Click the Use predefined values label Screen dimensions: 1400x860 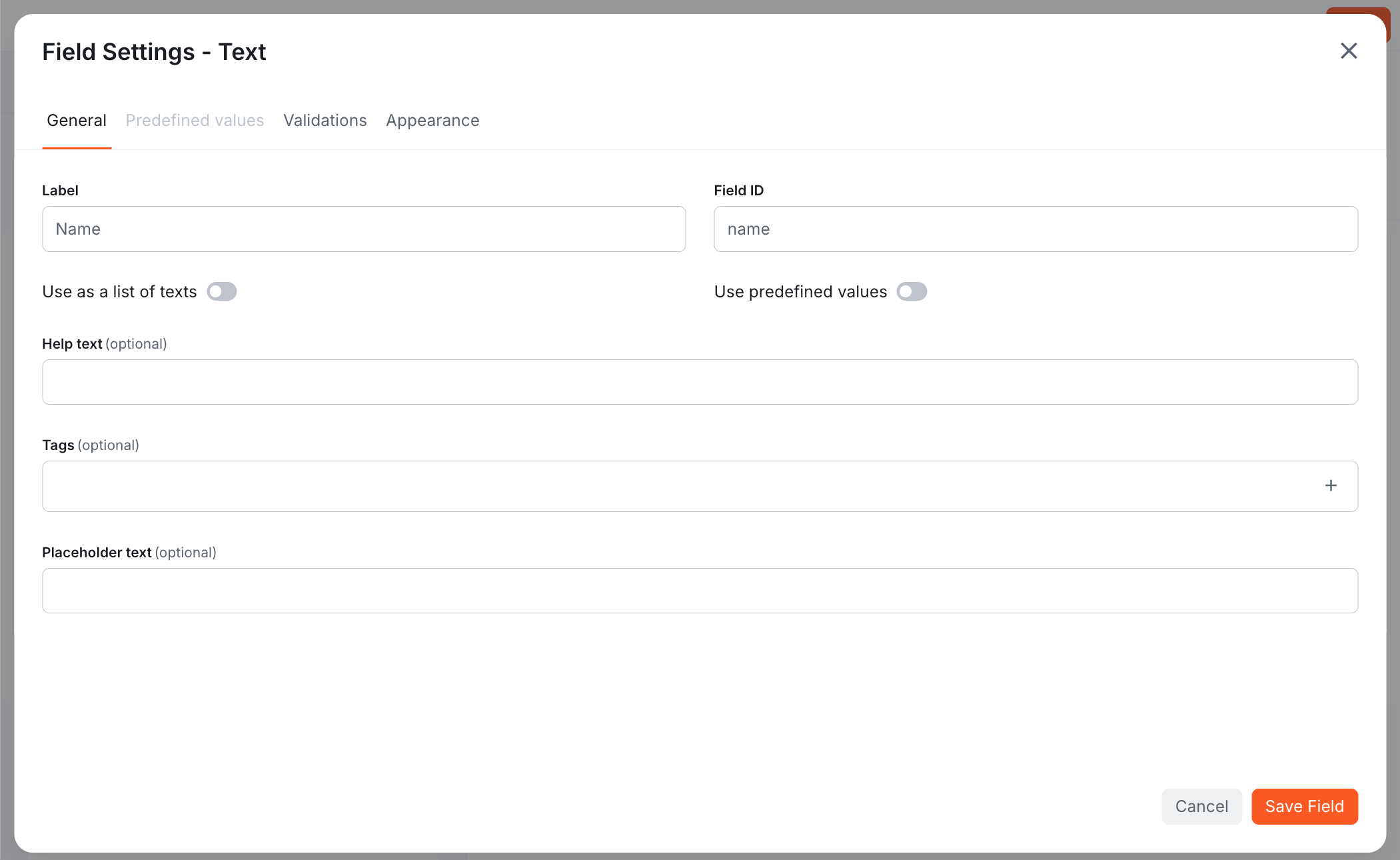pyautogui.click(x=800, y=291)
